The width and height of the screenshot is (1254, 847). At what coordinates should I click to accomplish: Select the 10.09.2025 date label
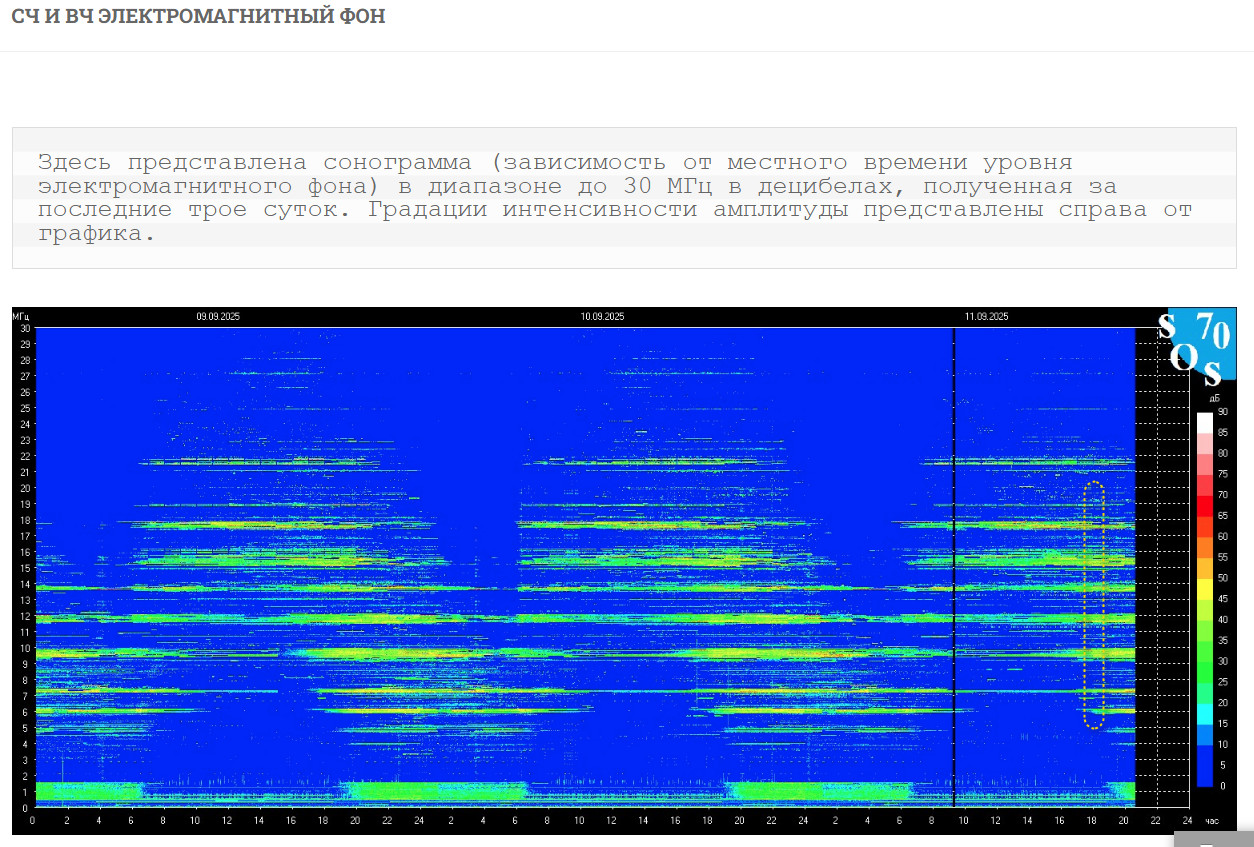[x=602, y=317]
